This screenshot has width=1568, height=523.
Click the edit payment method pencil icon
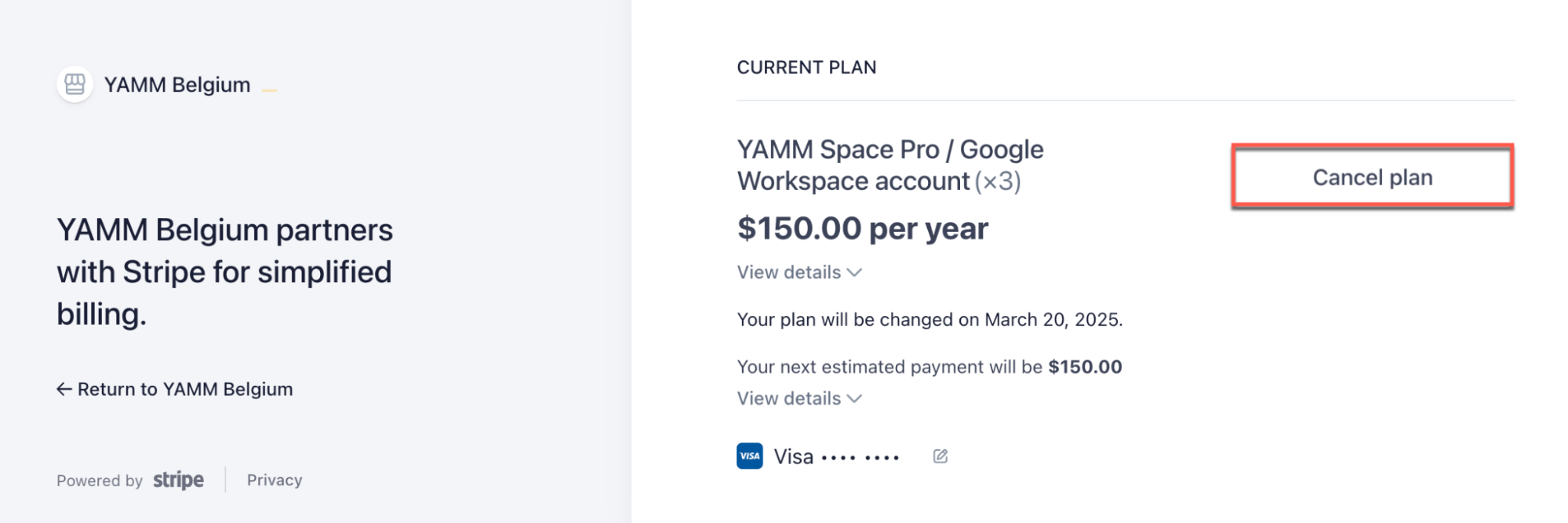[x=940, y=456]
